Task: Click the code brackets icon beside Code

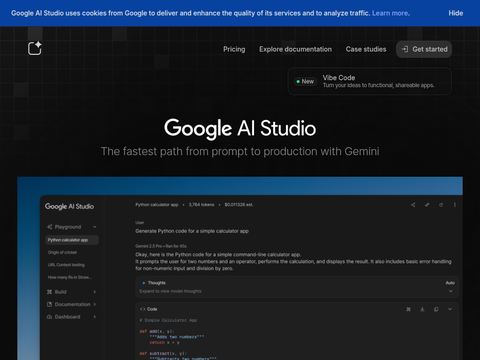Action: point(143,309)
